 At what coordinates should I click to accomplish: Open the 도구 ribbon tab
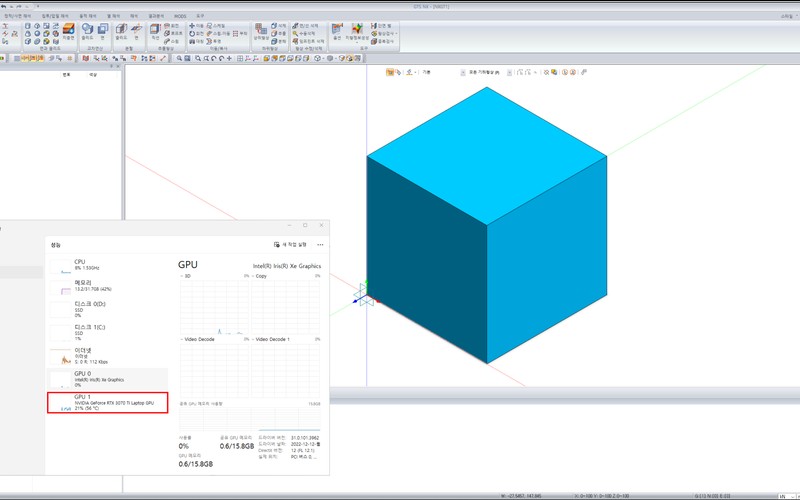click(x=201, y=16)
